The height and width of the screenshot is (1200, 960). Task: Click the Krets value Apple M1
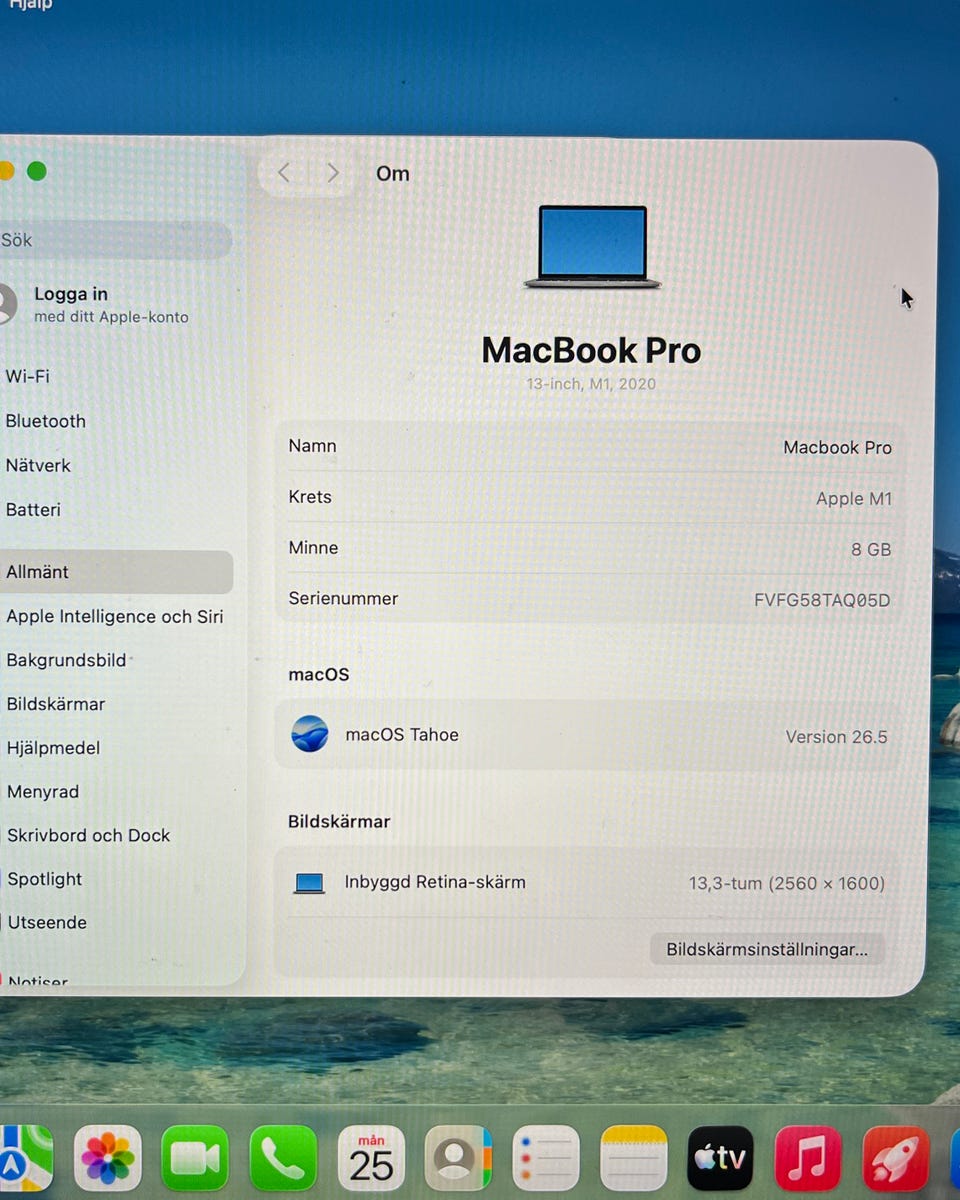click(x=853, y=498)
